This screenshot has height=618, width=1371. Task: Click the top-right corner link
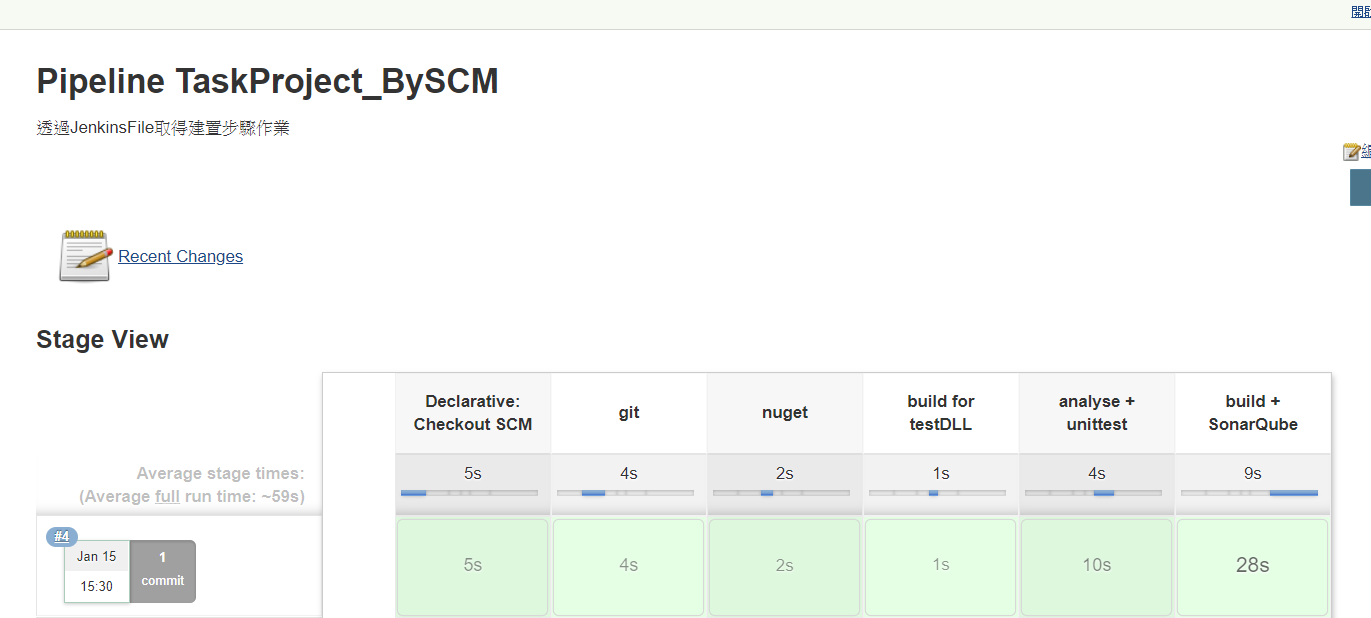[x=1361, y=13]
